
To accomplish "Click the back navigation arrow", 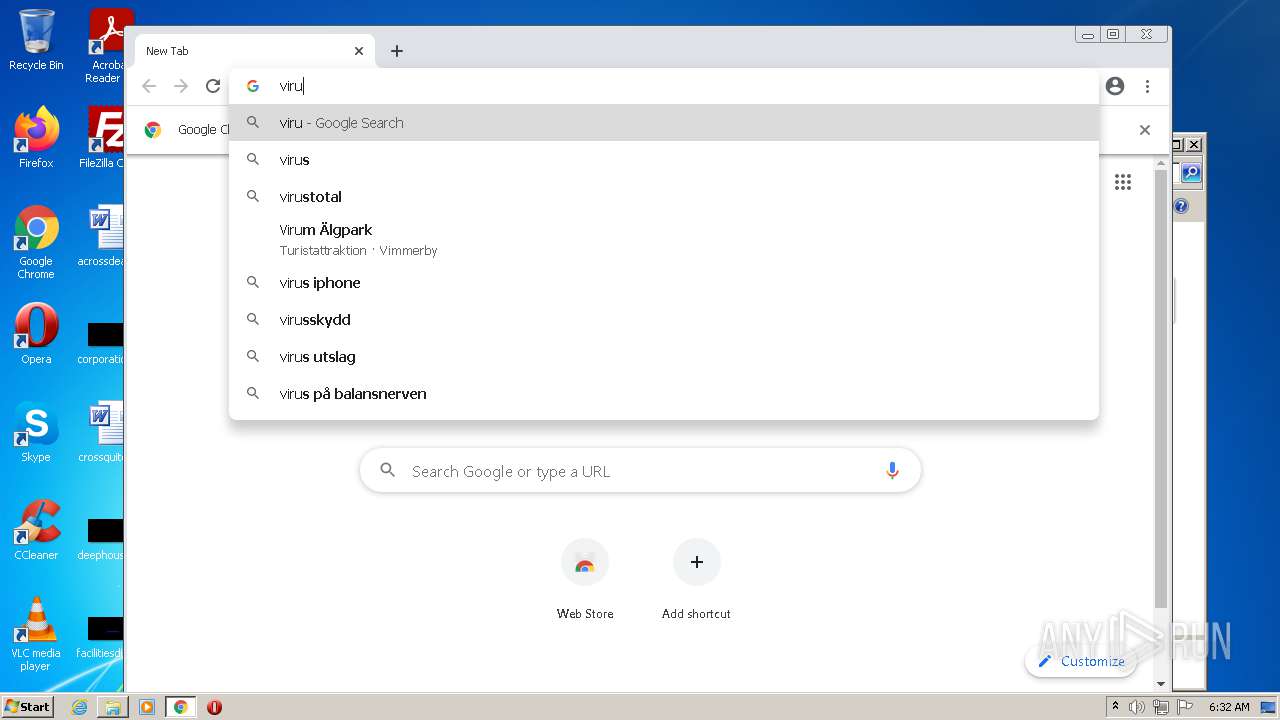I will pos(149,86).
